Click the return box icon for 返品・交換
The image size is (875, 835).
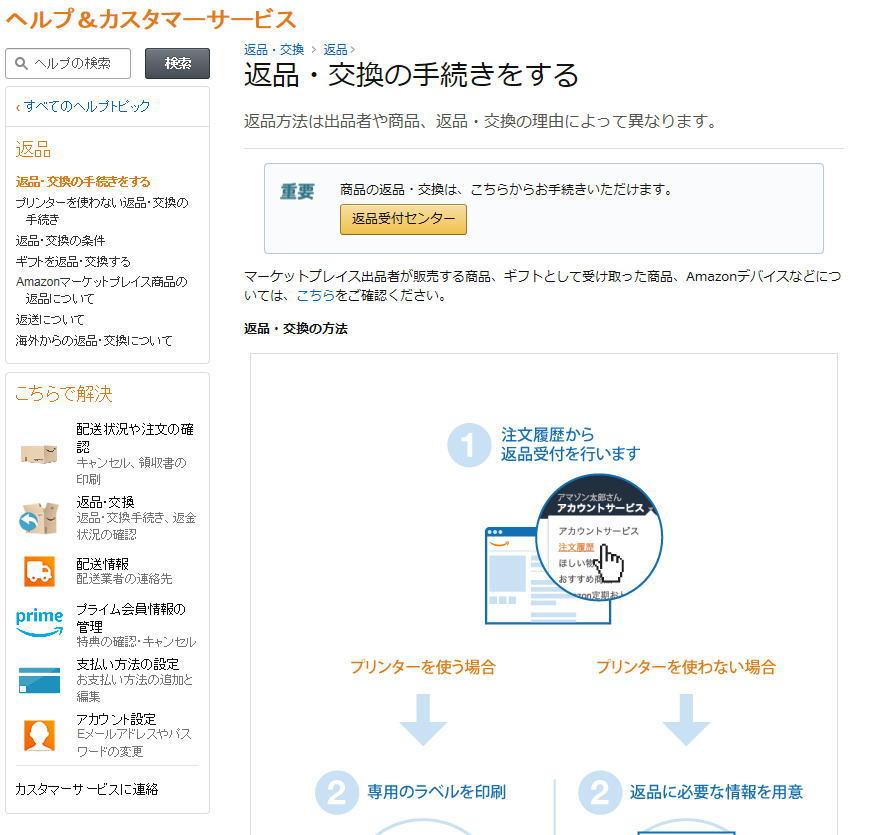pyautogui.click(x=39, y=518)
